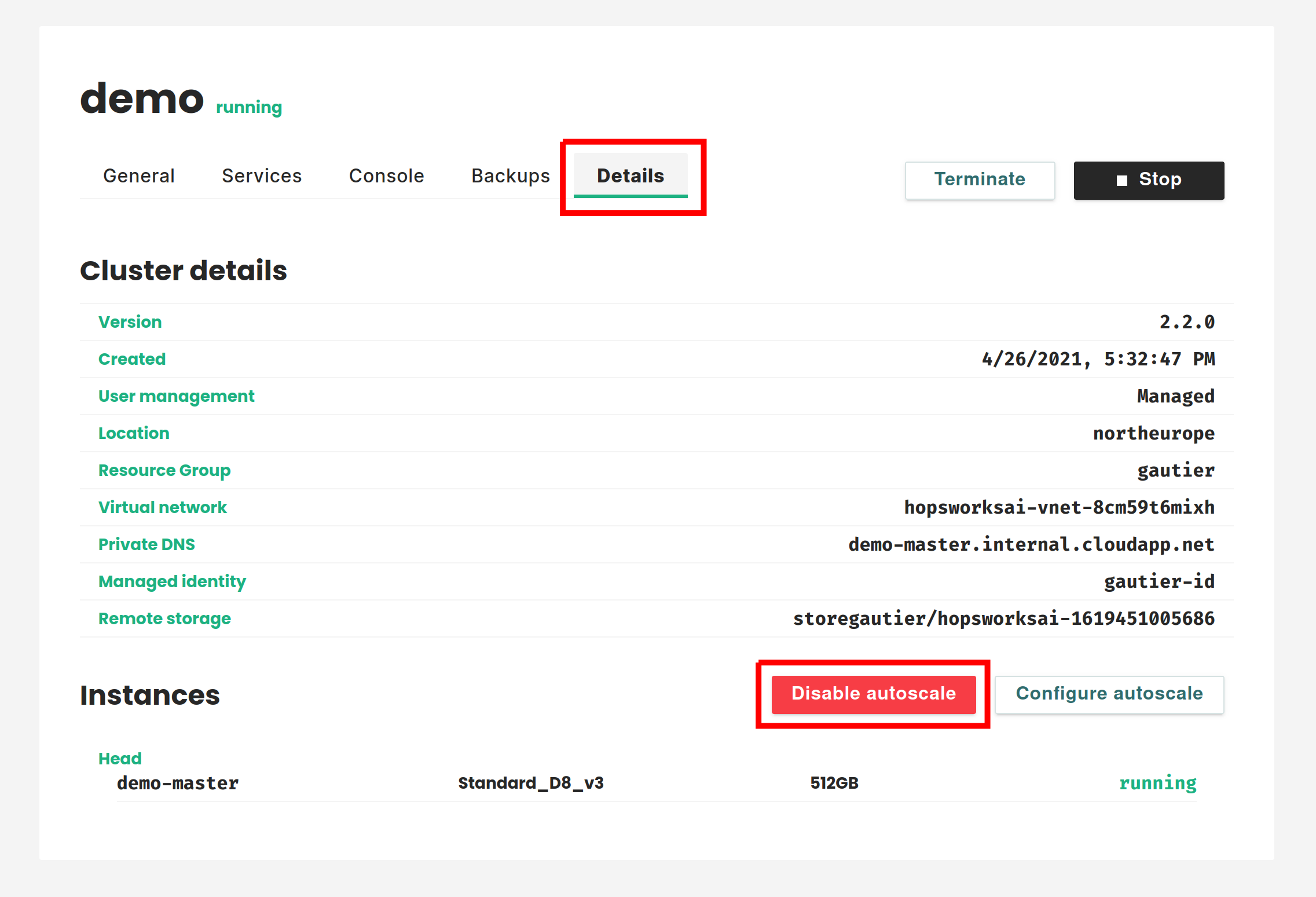Open Configure autoscale
Screen dimensions: 1316x897
tap(1109, 694)
